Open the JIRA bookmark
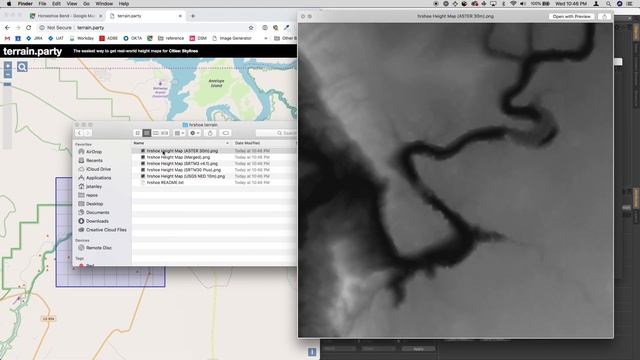The image size is (640, 360). [34, 38]
